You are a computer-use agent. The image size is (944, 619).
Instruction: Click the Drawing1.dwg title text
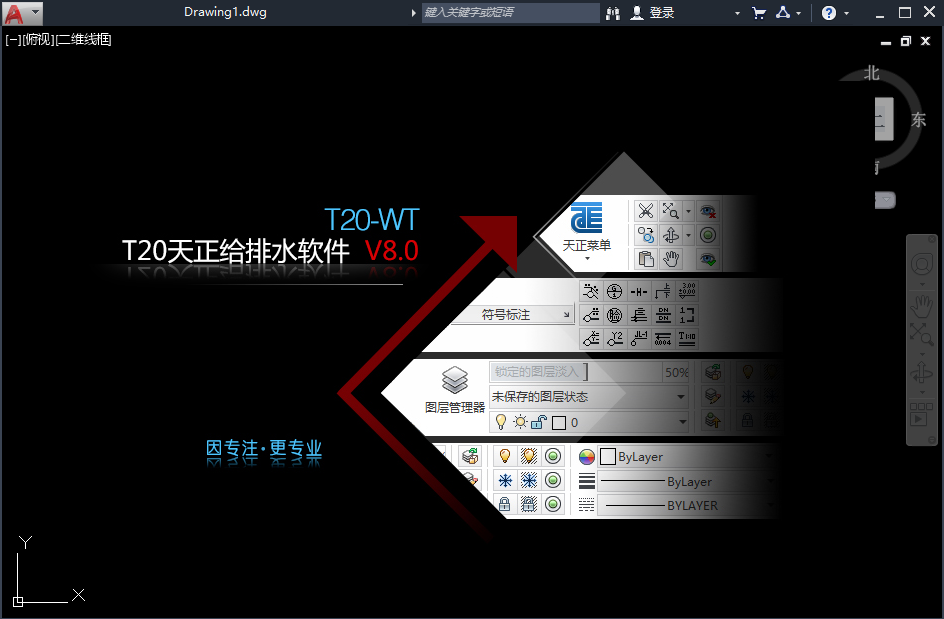pyautogui.click(x=225, y=12)
